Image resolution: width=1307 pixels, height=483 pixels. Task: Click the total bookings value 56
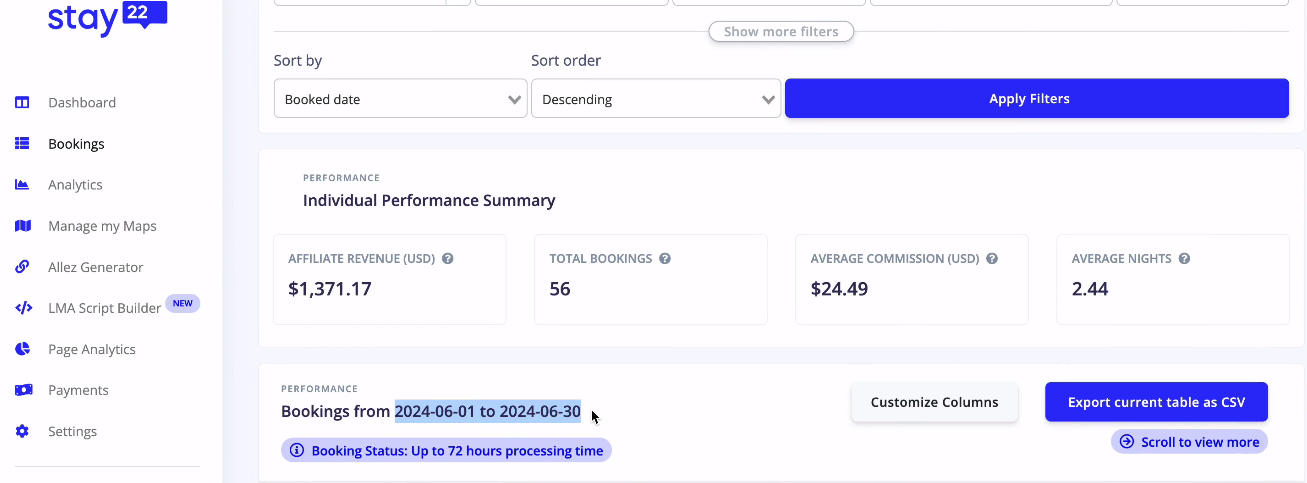(x=560, y=289)
